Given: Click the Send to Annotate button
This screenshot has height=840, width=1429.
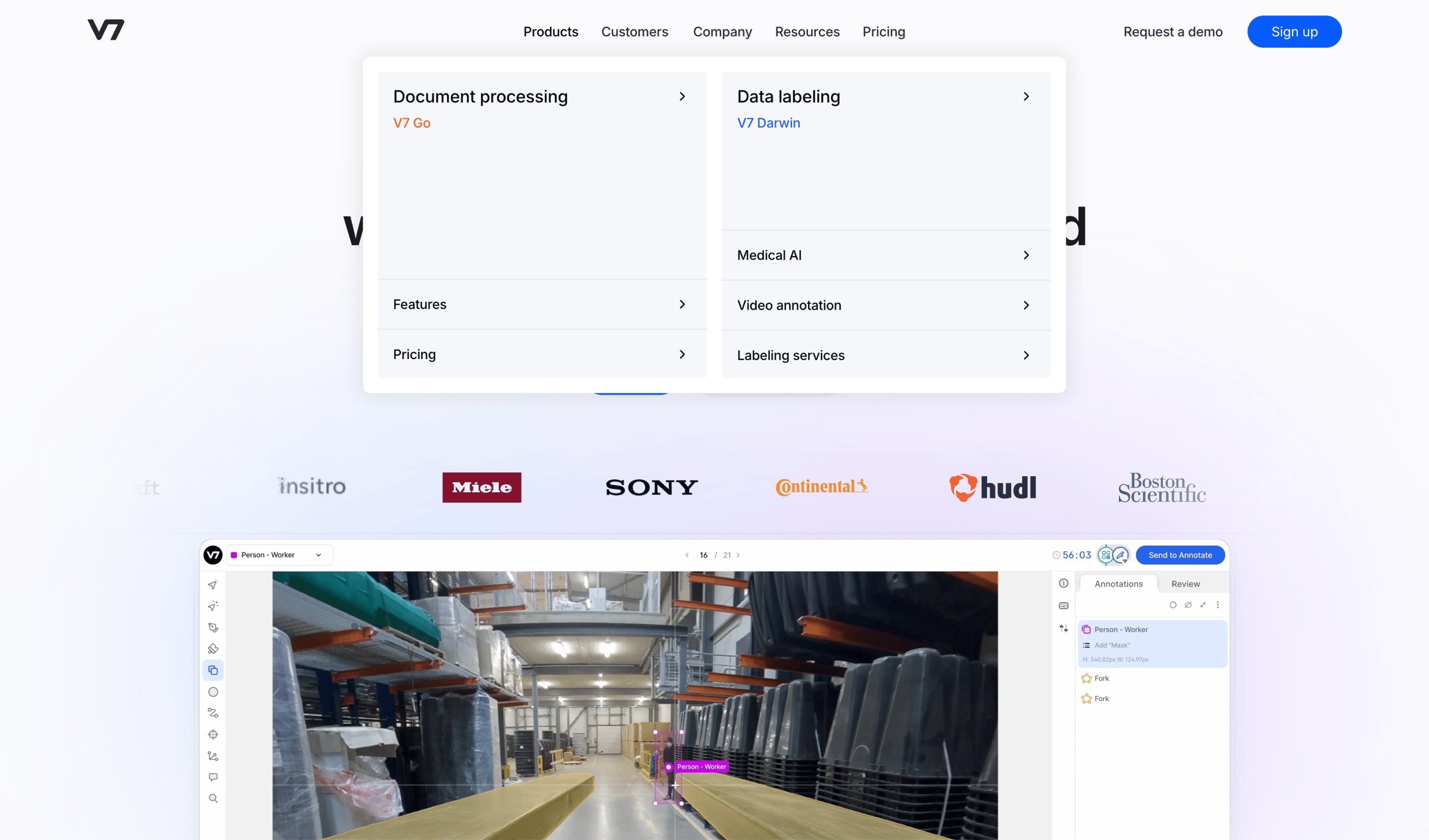Looking at the screenshot, I should [1180, 555].
